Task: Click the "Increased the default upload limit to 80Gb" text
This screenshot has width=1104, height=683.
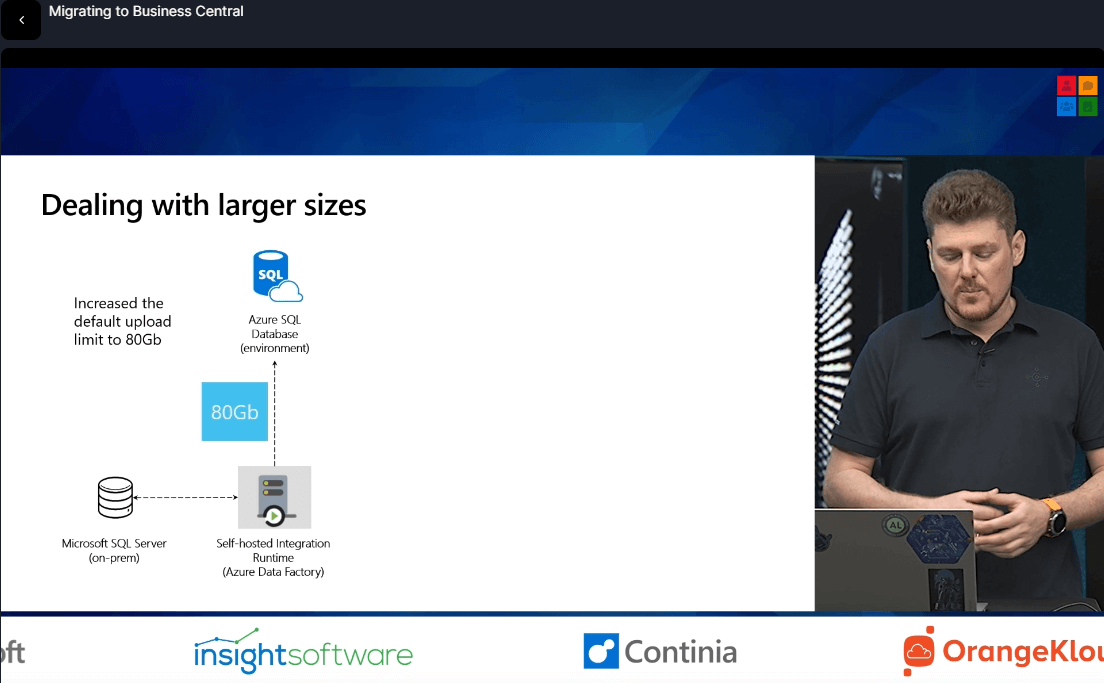Action: (x=123, y=321)
